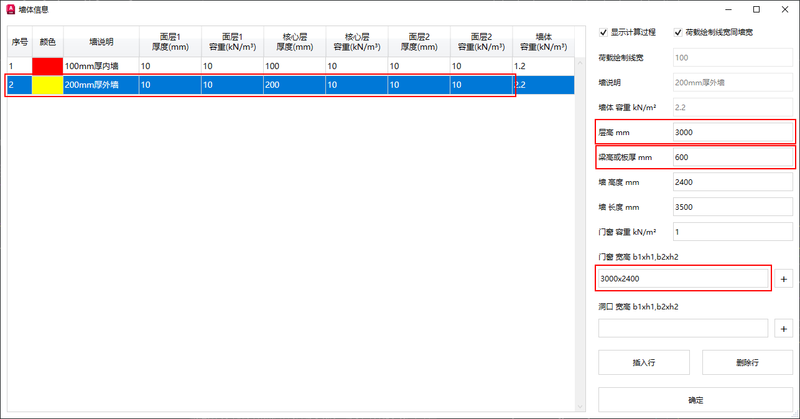Click the 核心层 容重 column header
Image resolution: width=800 pixels, height=419 pixels.
click(x=357, y=42)
